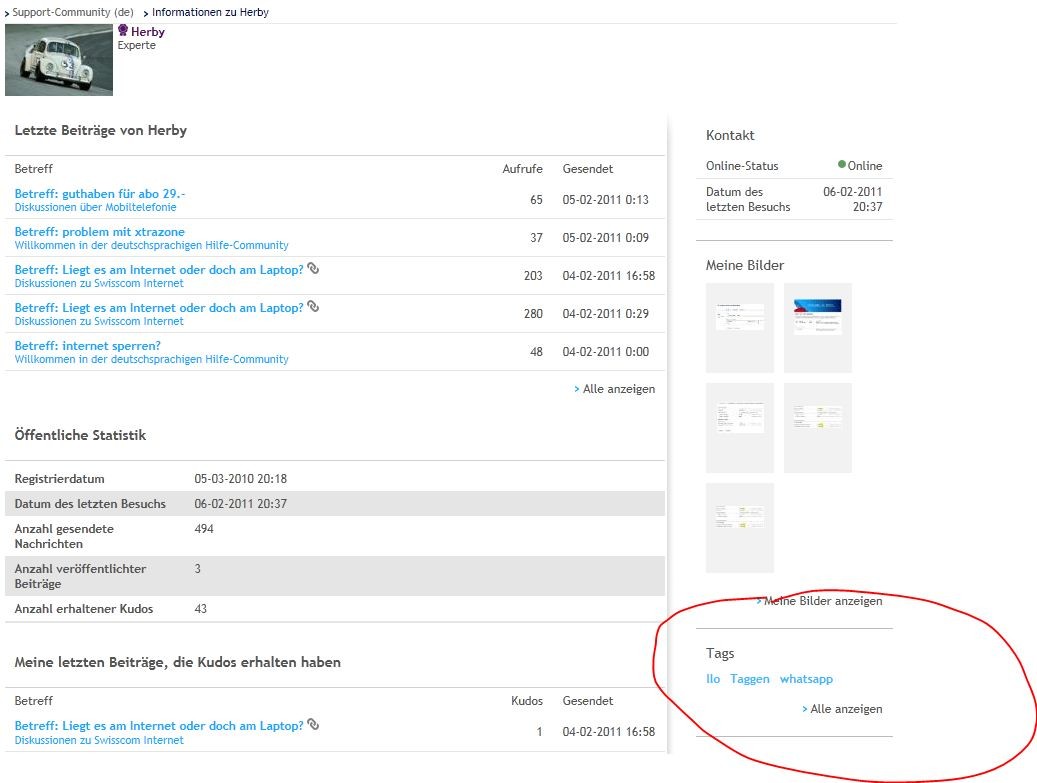Expand all posts via Alle anzeigen under Letzte Beiträge
Image resolution: width=1037 pixels, height=783 pixels.
point(618,389)
